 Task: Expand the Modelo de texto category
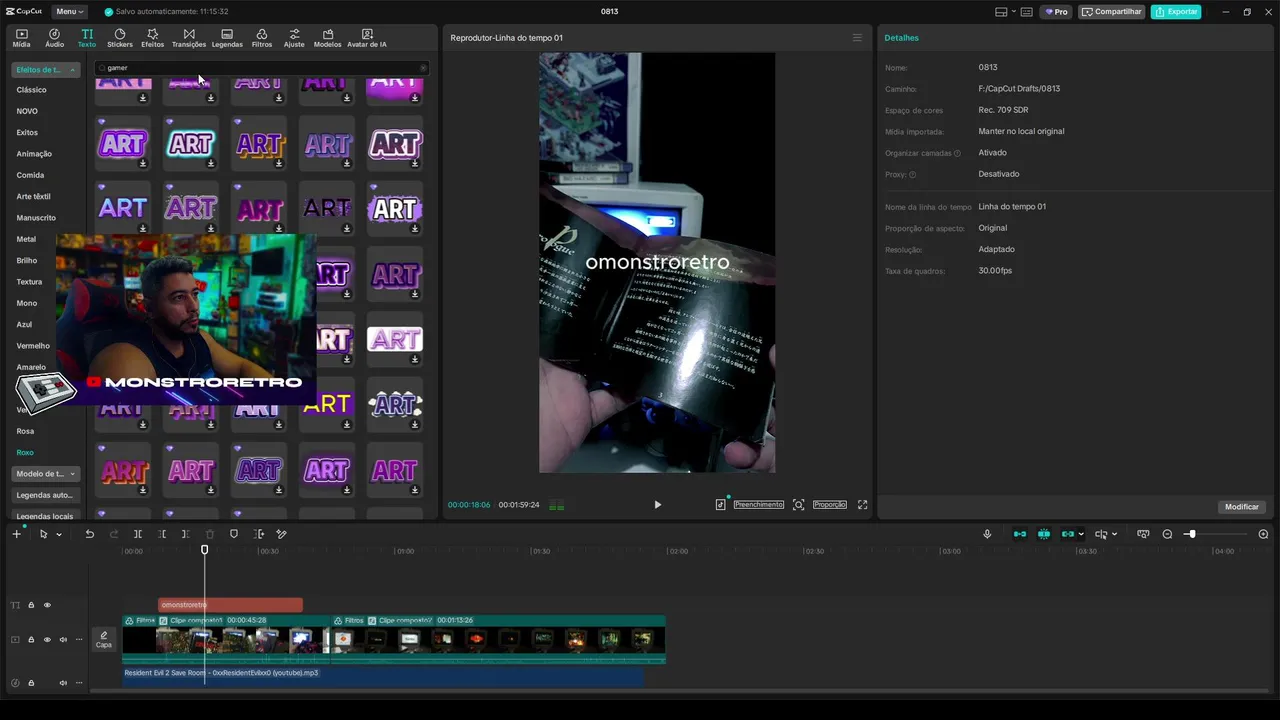pos(45,474)
